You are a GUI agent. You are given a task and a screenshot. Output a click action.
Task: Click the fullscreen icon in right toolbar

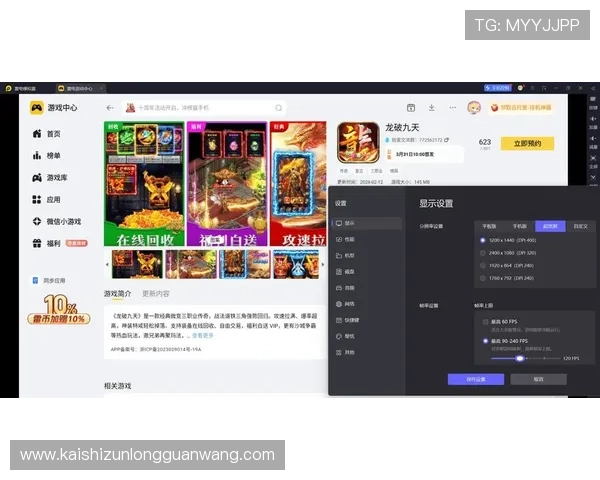[593, 158]
